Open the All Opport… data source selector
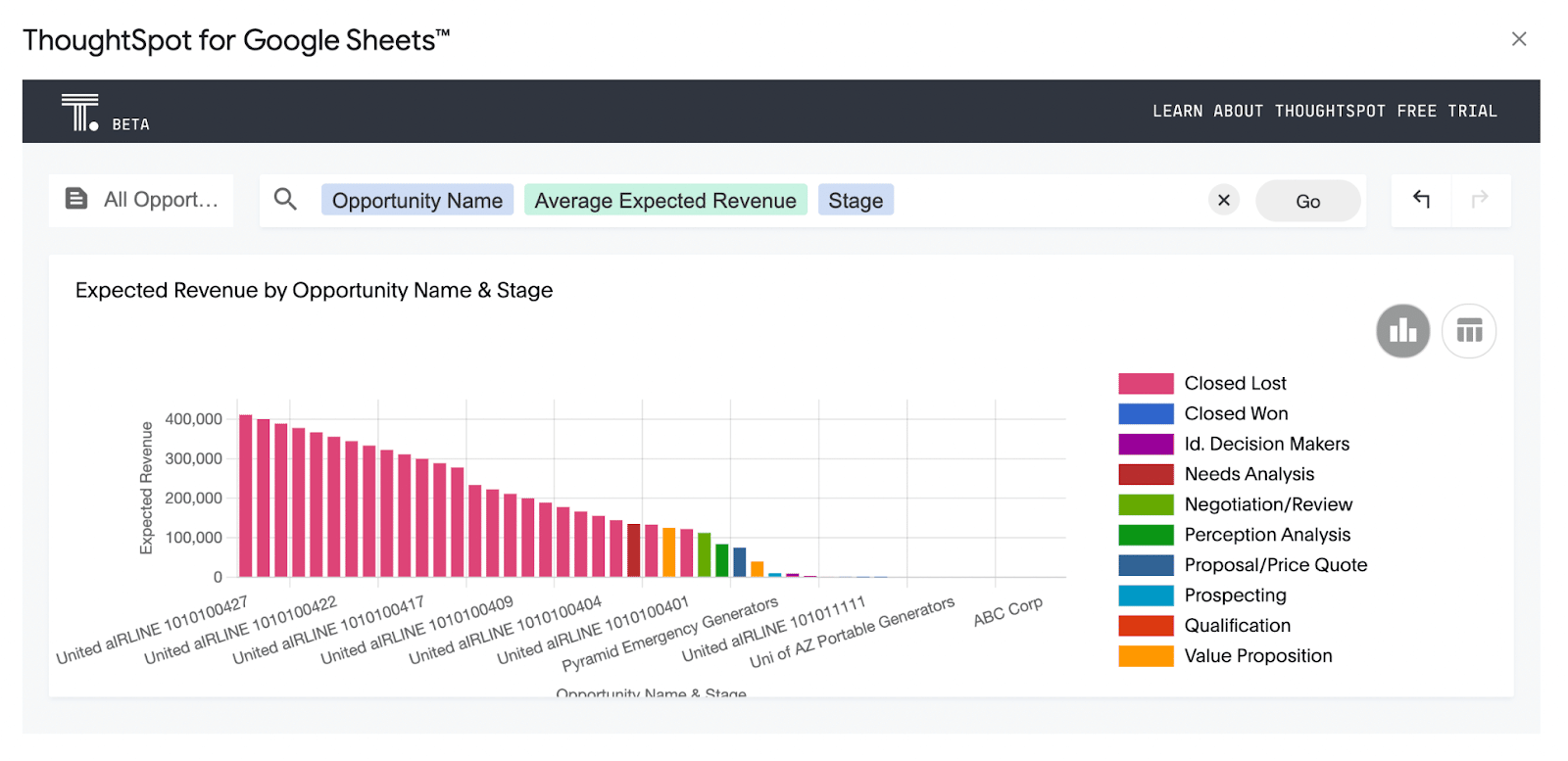The width and height of the screenshot is (1568, 761). click(x=141, y=200)
